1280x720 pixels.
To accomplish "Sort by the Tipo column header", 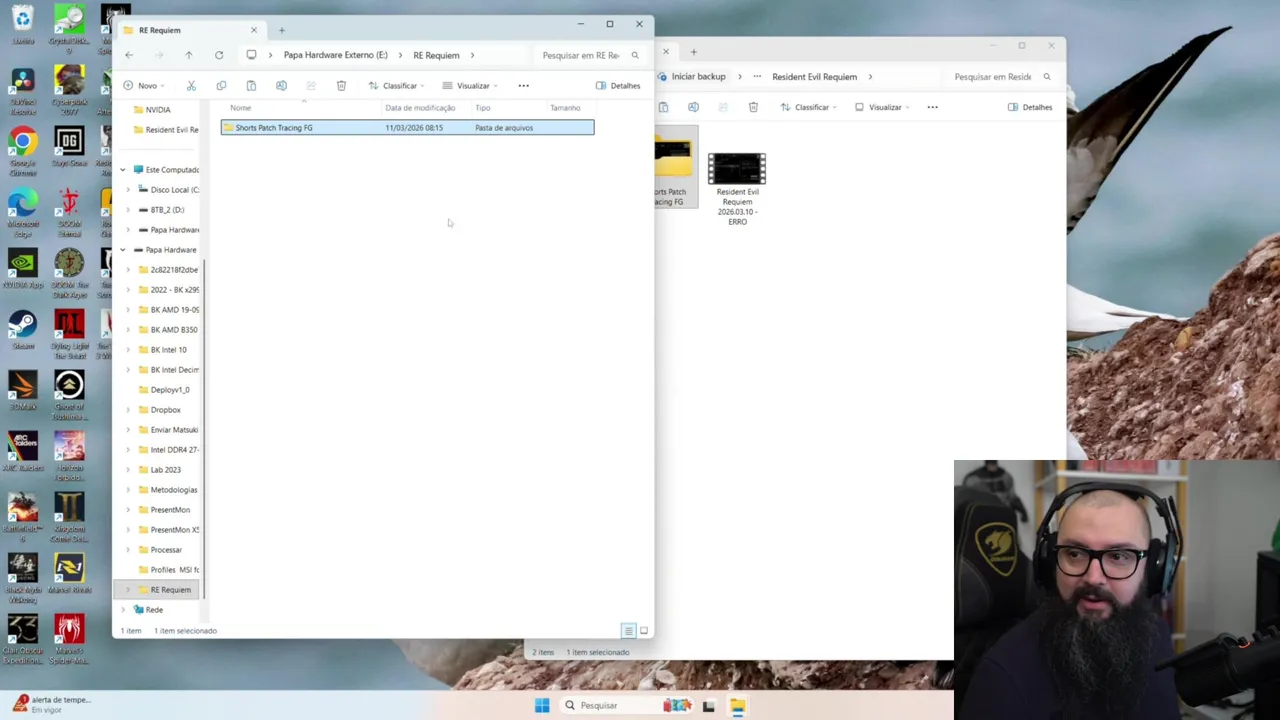I will pyautogui.click(x=483, y=108).
